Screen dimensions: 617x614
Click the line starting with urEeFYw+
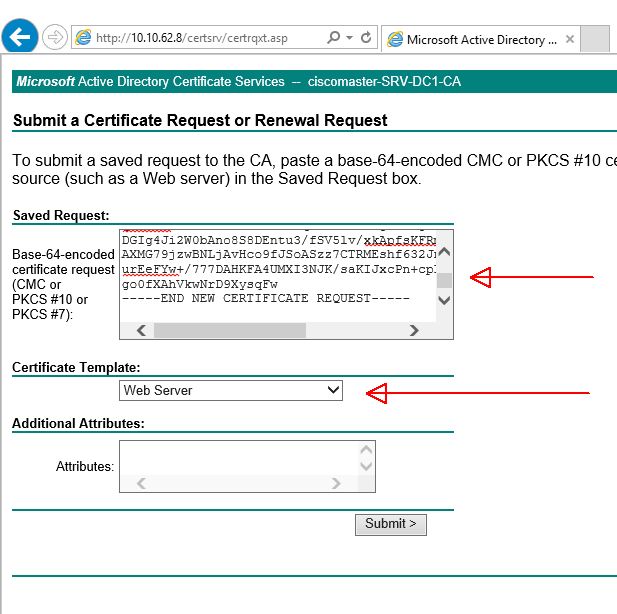(279, 269)
